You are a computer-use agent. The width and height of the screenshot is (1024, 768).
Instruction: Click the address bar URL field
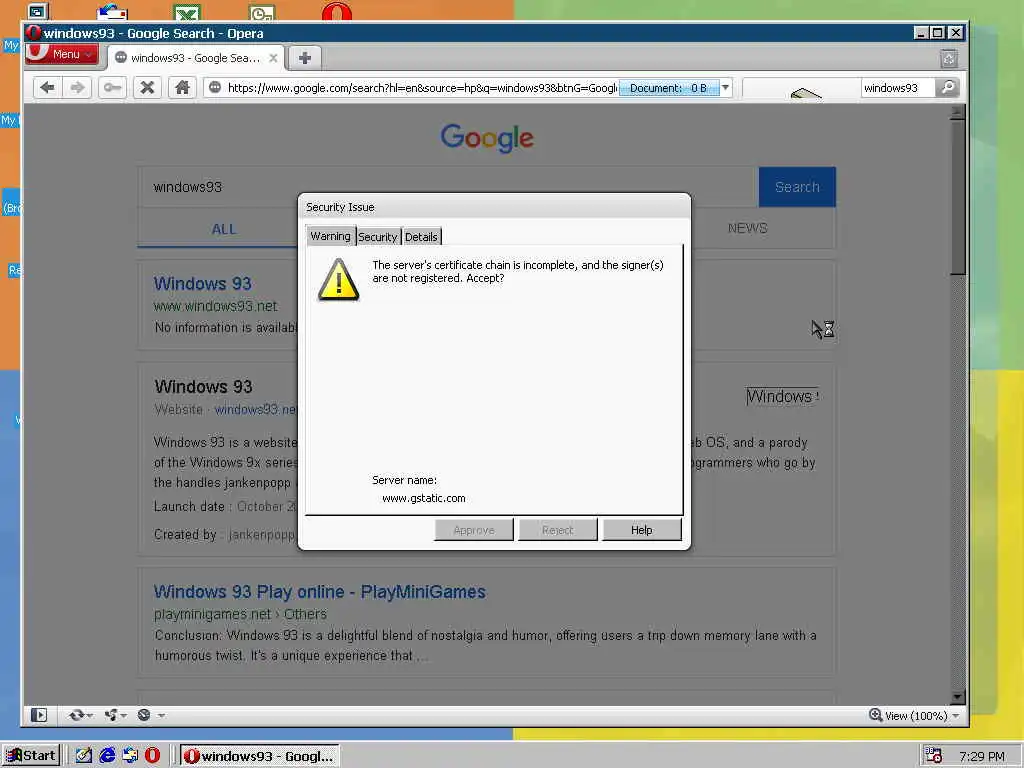(421, 88)
